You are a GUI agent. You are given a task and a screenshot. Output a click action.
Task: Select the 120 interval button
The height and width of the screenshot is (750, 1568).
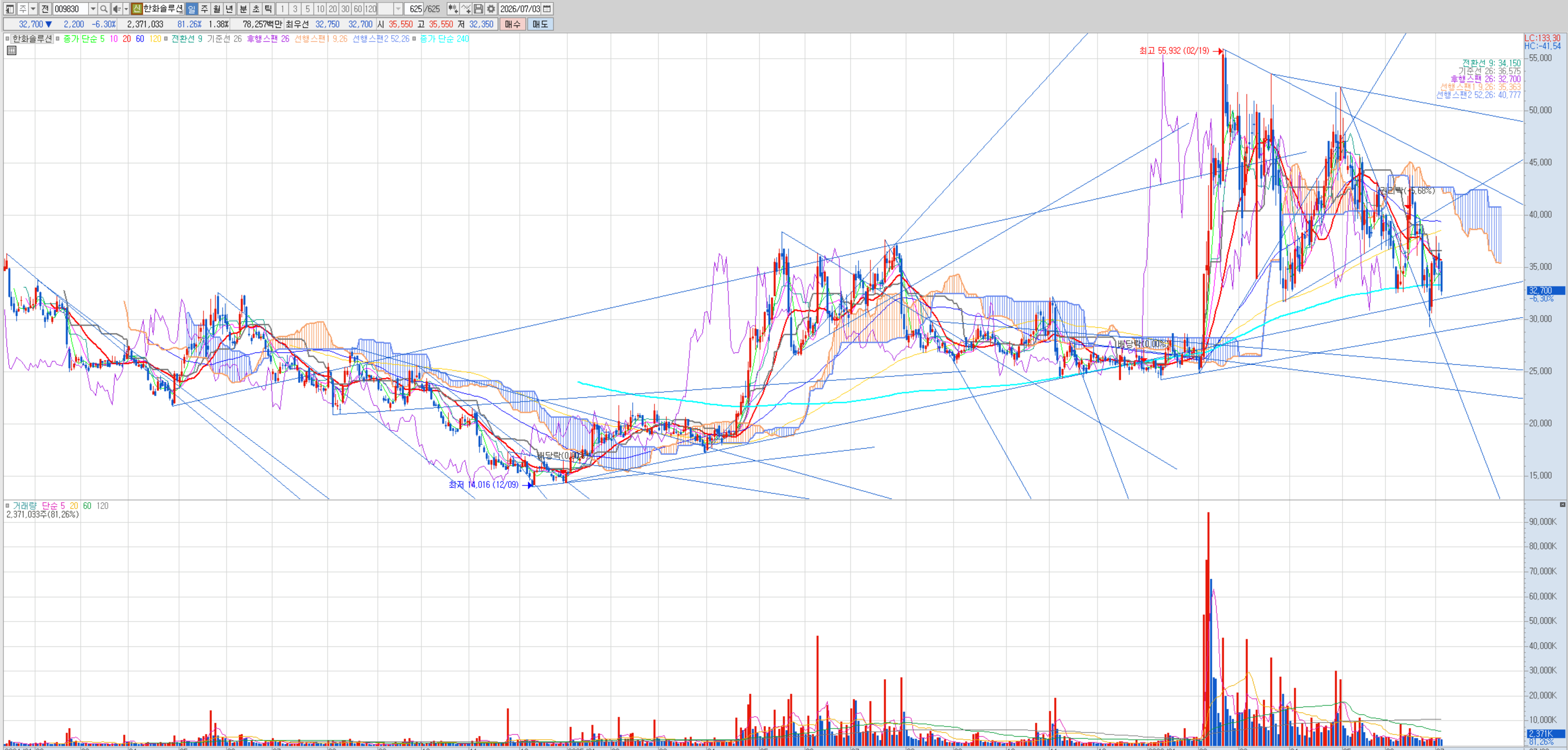[371, 8]
